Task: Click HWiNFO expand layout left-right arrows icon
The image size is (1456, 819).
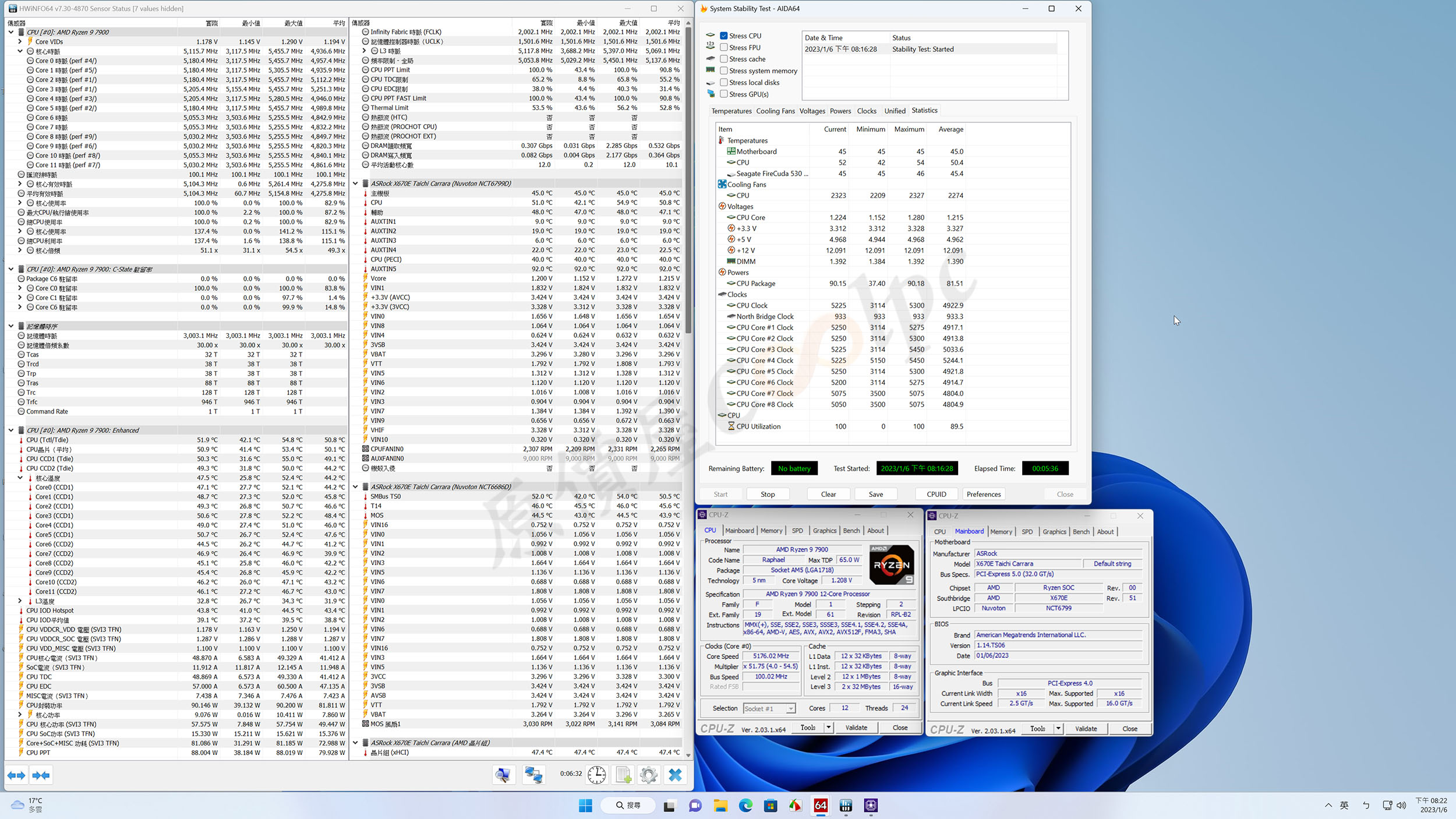Action: pos(16,775)
